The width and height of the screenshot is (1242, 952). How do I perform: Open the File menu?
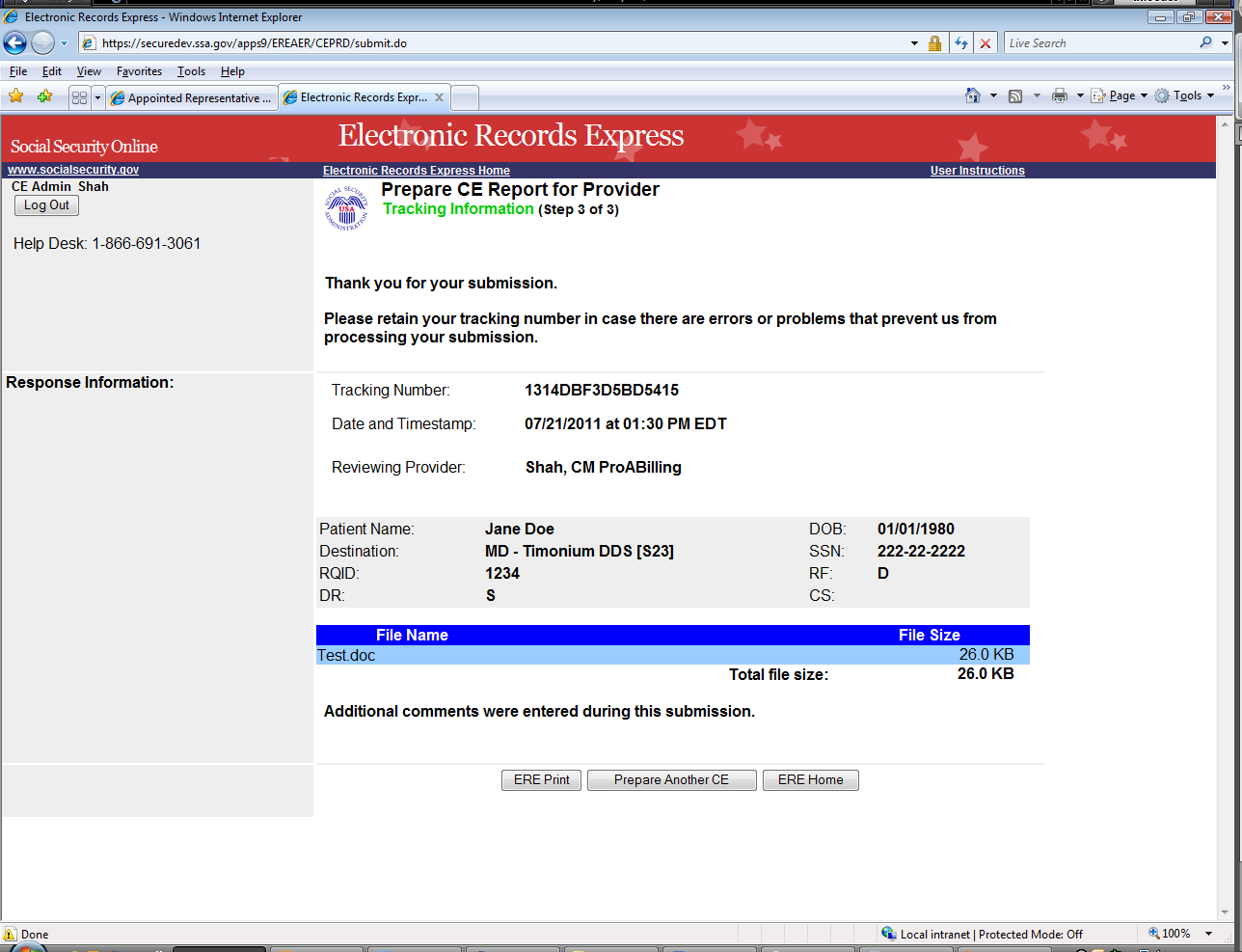[18, 71]
